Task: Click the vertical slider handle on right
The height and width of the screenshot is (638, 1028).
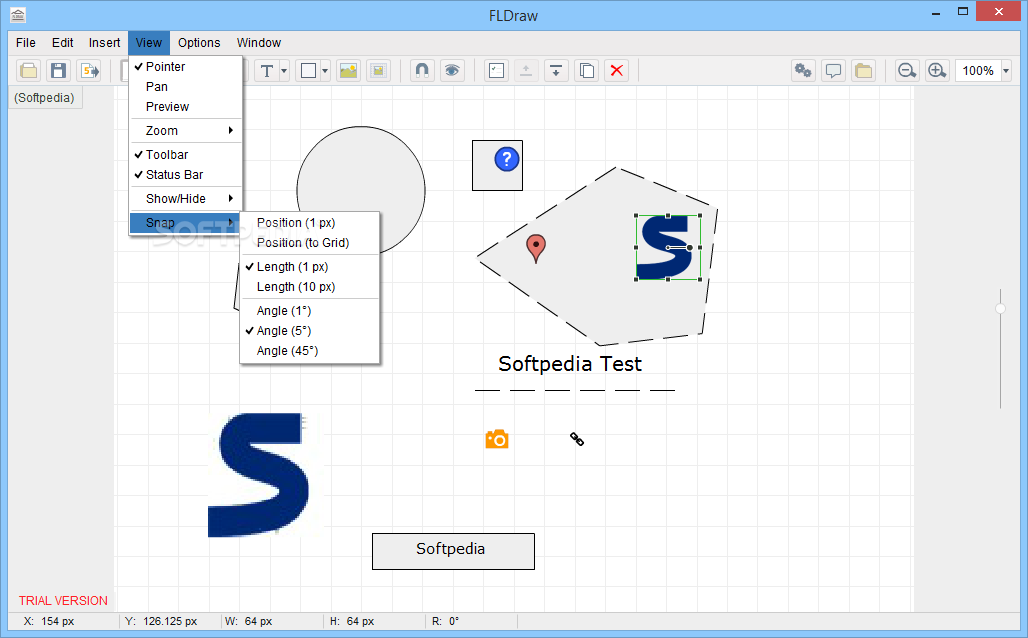Action: point(1000,308)
